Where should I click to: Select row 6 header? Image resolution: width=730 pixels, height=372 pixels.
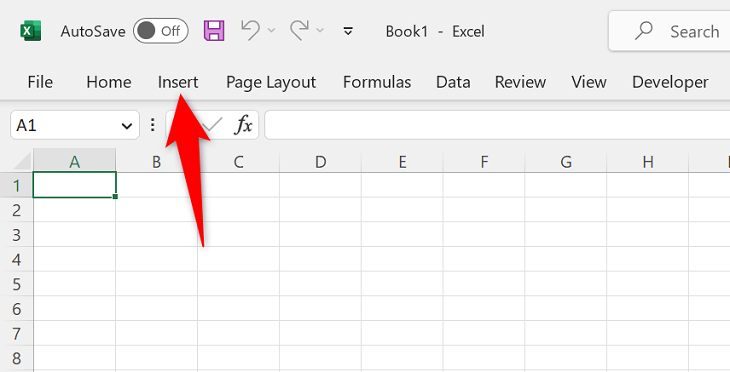(17, 309)
